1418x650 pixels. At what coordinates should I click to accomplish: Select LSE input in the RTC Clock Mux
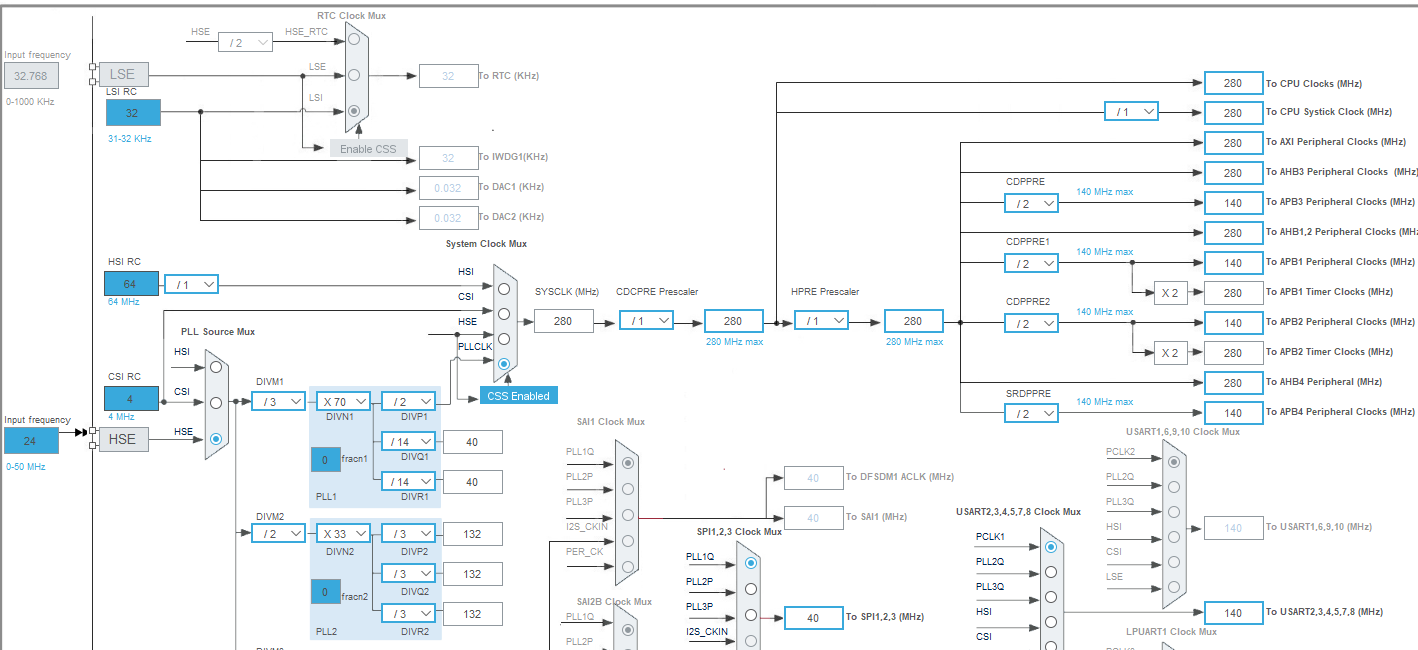point(355,72)
